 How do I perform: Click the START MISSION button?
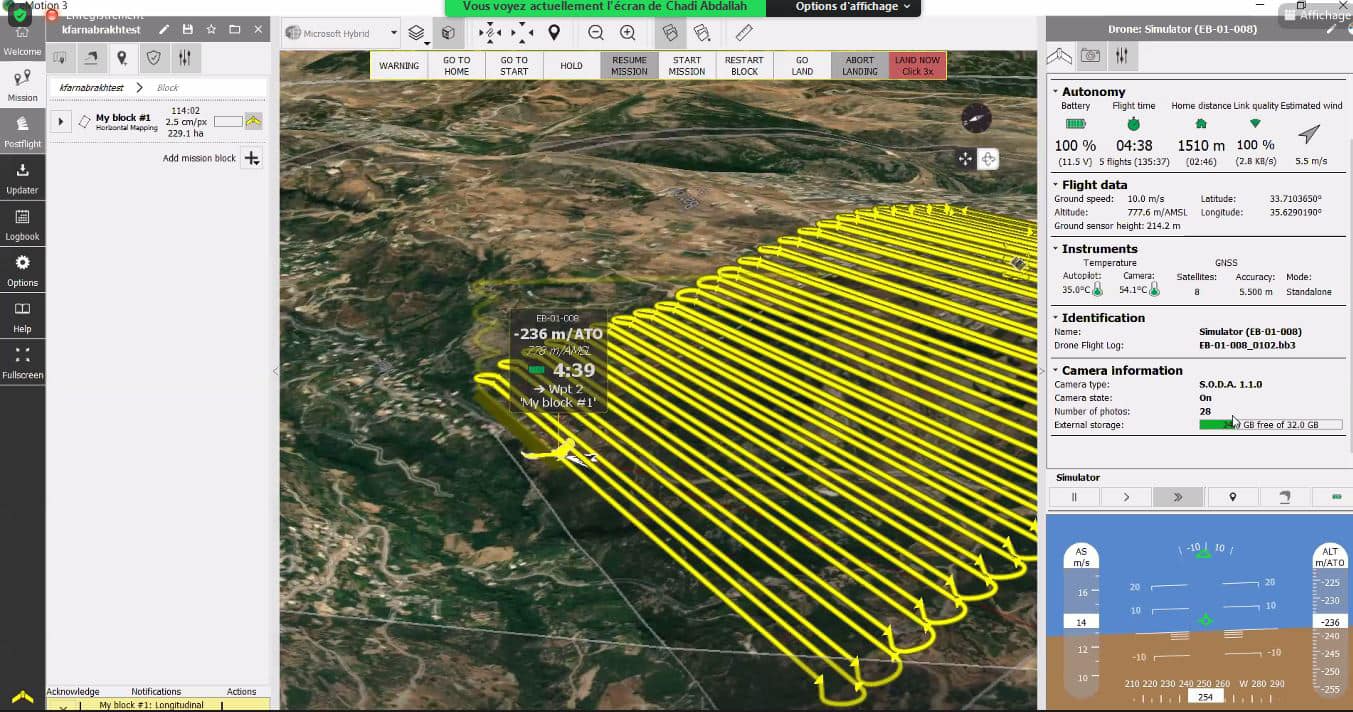(687, 66)
